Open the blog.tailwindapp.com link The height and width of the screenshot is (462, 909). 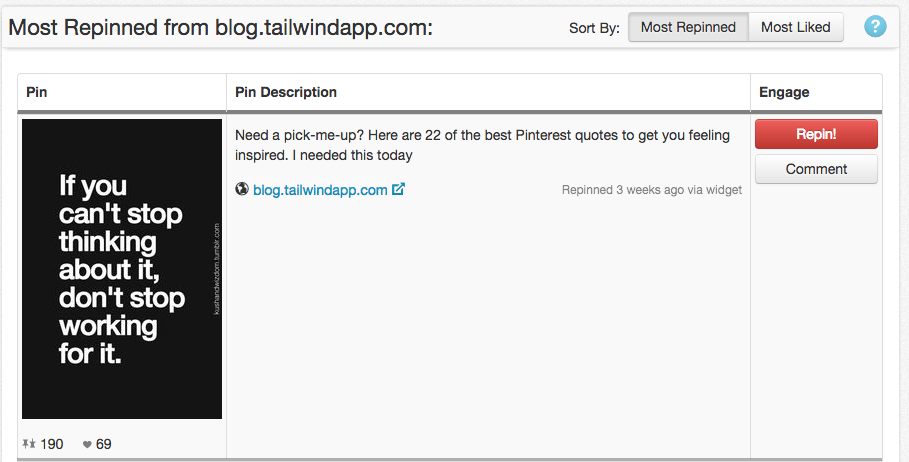point(320,190)
